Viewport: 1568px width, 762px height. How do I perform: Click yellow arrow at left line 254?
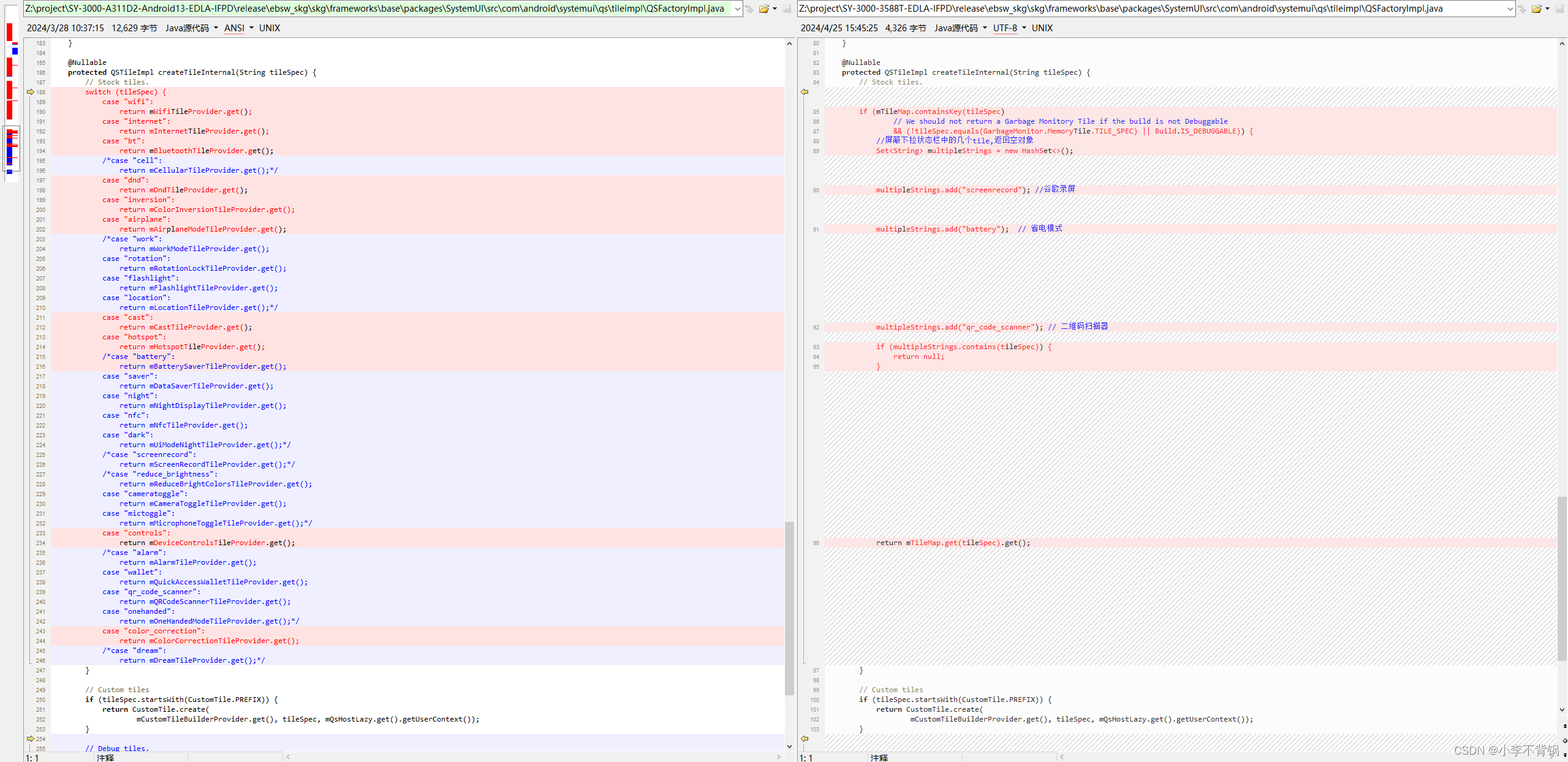pos(31,739)
